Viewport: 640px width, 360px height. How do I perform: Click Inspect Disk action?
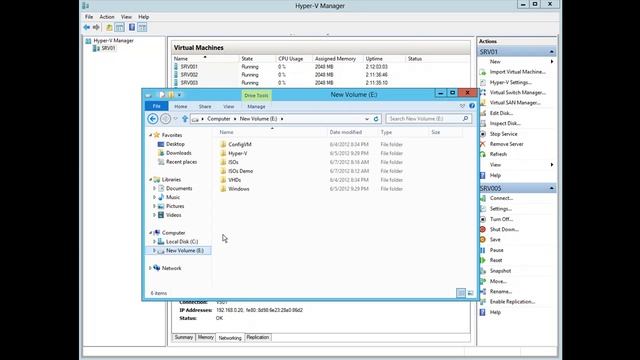pos(505,123)
